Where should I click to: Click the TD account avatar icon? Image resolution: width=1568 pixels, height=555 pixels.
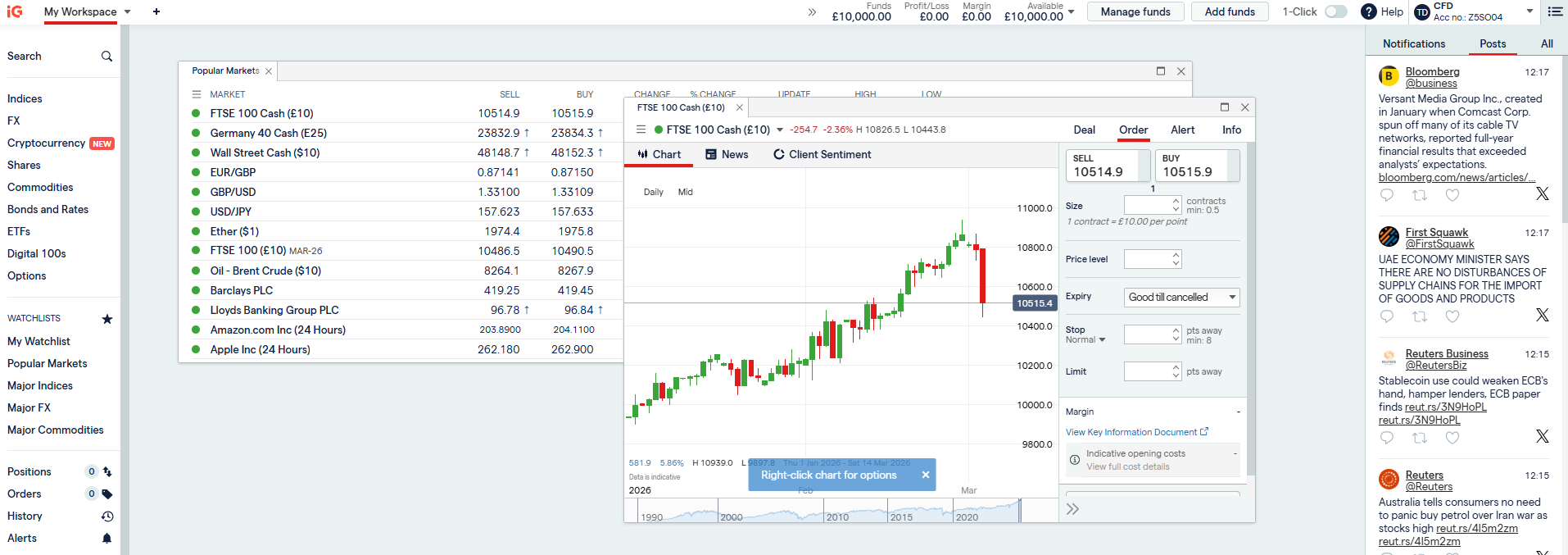tap(1422, 11)
